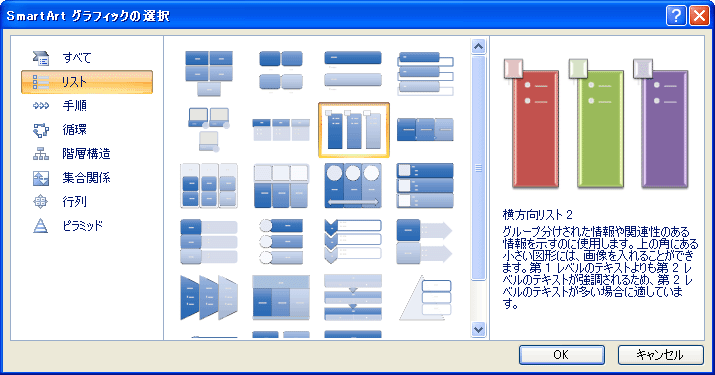
Task: Open the 集合関係 category
Action: tap(87, 178)
